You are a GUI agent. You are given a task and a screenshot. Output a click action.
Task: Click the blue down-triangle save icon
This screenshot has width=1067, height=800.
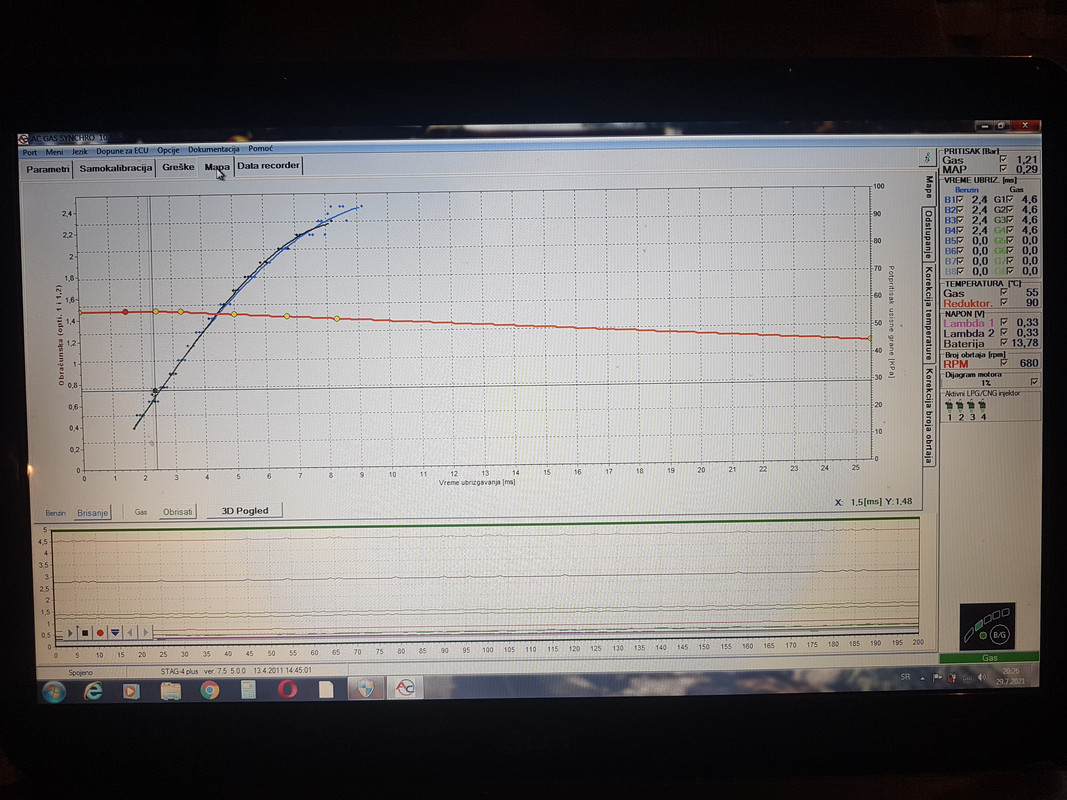coord(115,633)
